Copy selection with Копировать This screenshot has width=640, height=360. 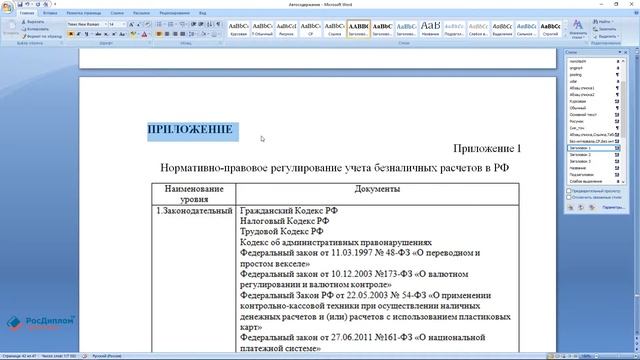click(36, 29)
